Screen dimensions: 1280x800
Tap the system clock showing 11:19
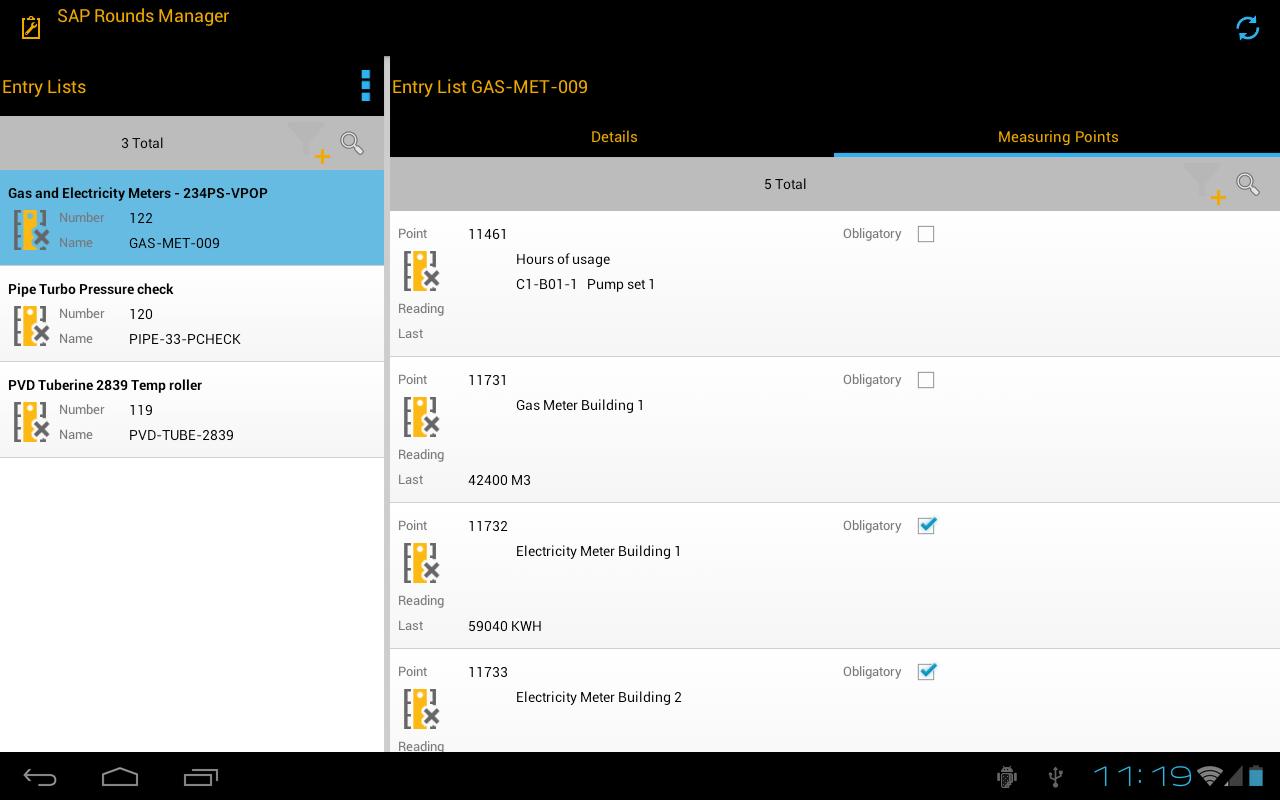pos(1142,776)
